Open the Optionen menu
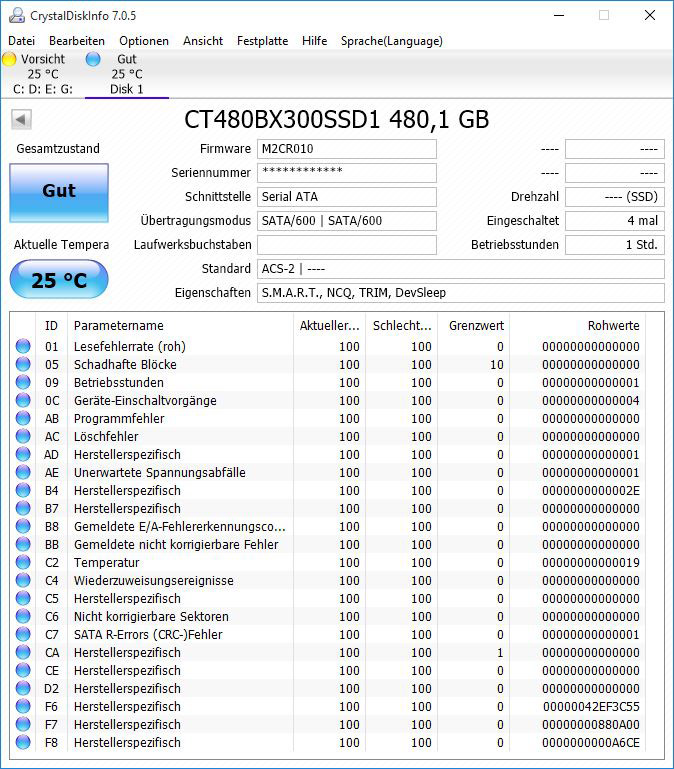674x769 pixels. point(144,41)
